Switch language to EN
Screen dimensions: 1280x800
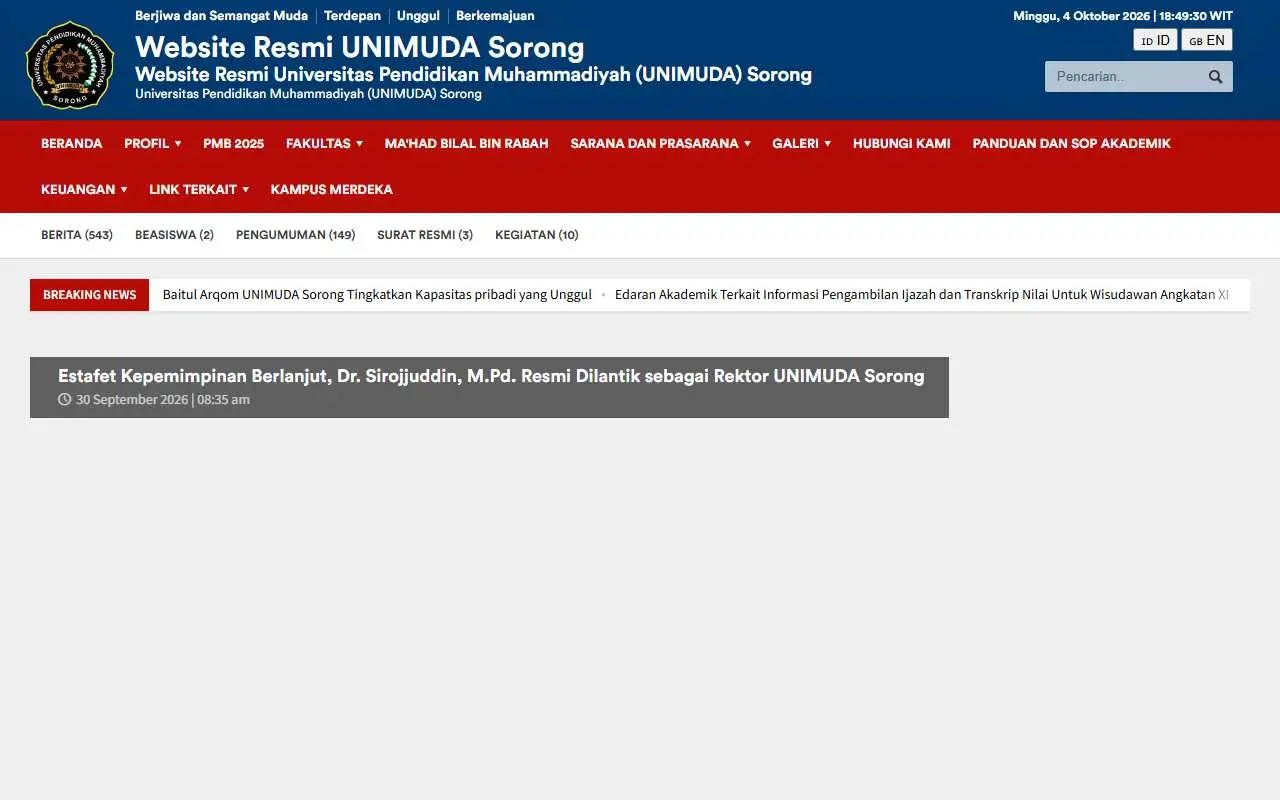tap(1207, 40)
